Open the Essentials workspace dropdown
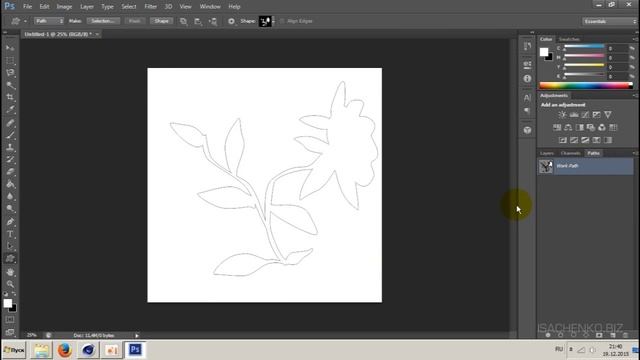640x360 pixels. point(609,21)
